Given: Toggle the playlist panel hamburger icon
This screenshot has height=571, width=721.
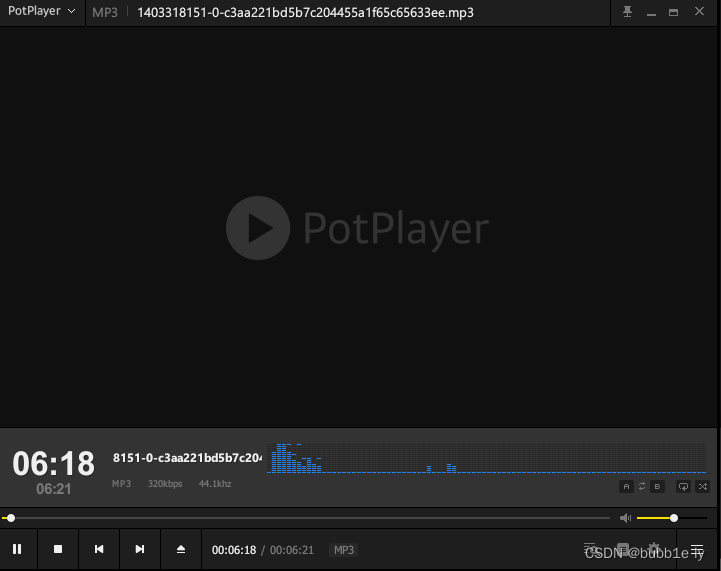Looking at the screenshot, I should (x=697, y=549).
